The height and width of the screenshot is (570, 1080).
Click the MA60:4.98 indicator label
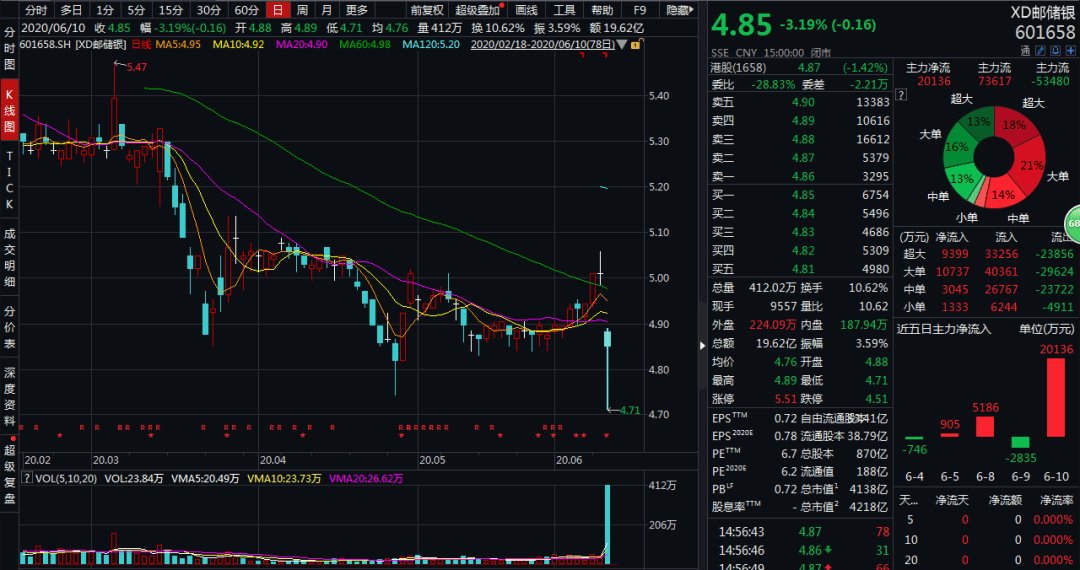(365, 45)
